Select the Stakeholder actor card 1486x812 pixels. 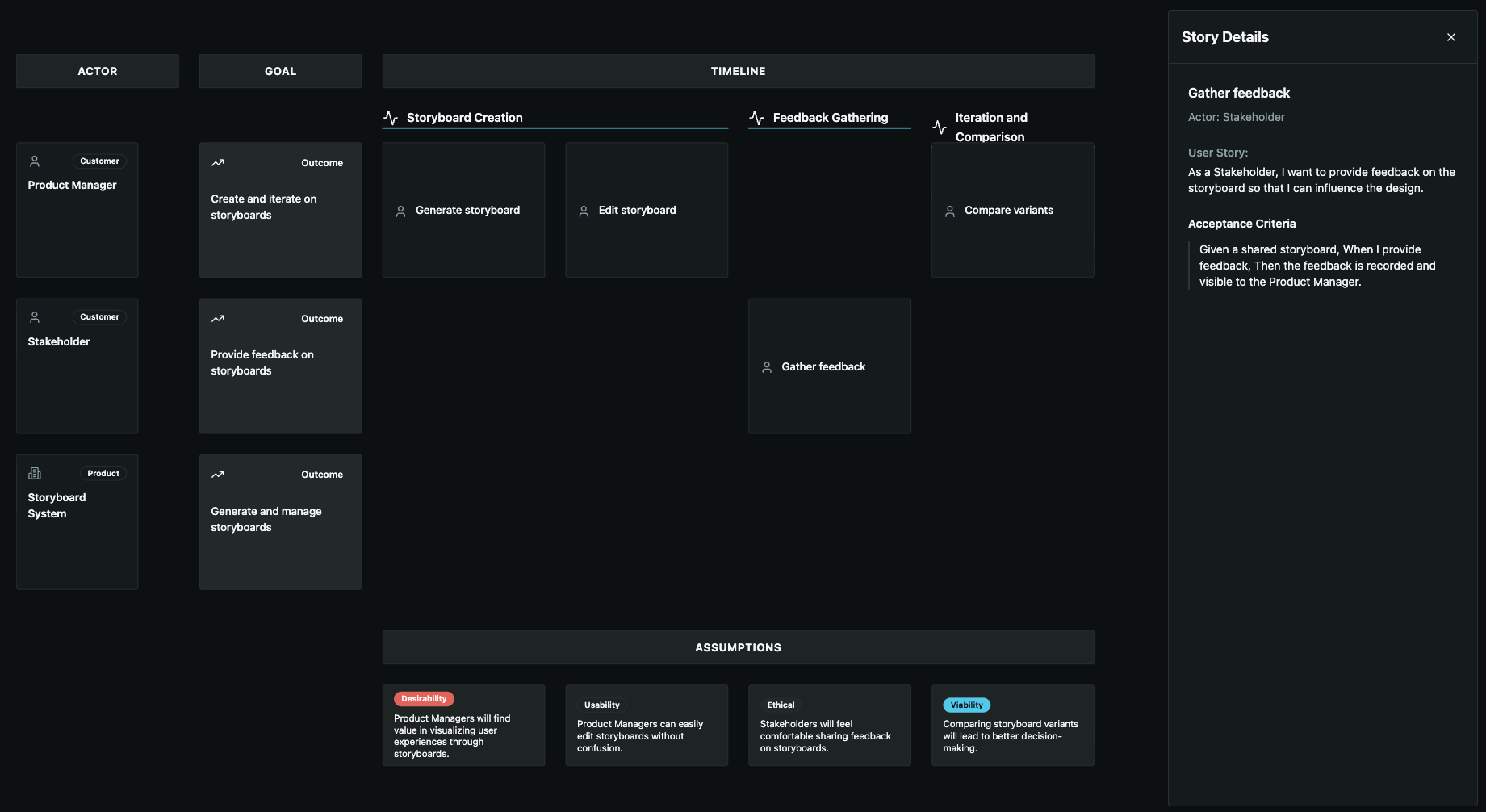coord(77,366)
